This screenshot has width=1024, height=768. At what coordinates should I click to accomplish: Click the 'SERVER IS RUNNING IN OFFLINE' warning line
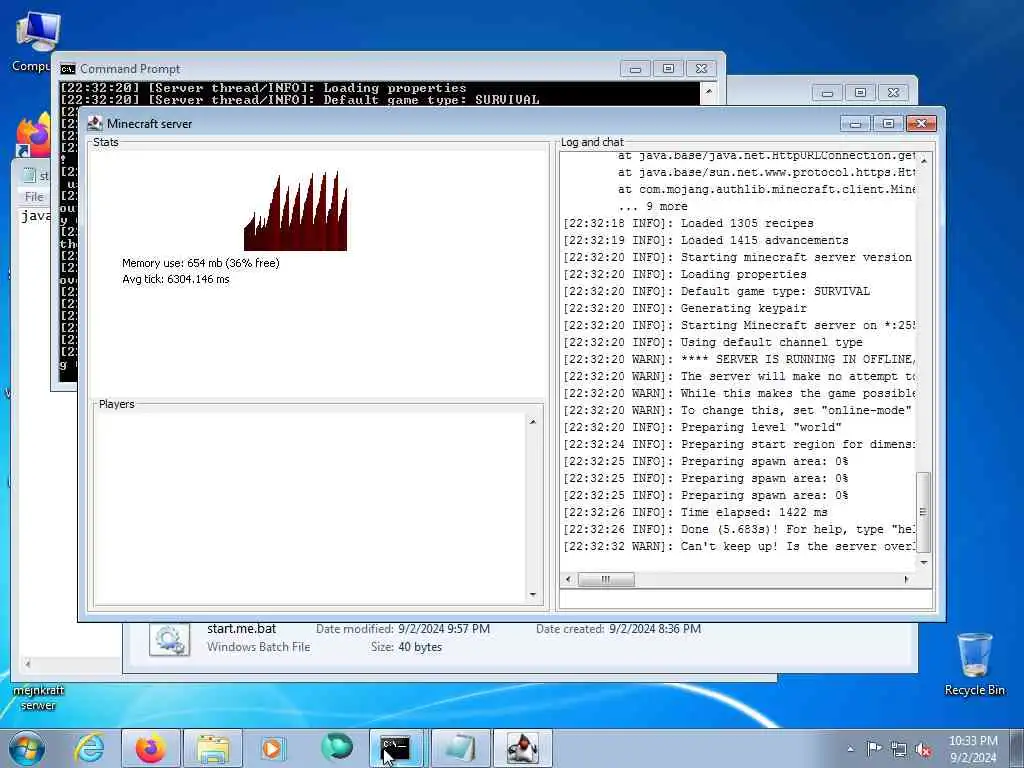739,359
